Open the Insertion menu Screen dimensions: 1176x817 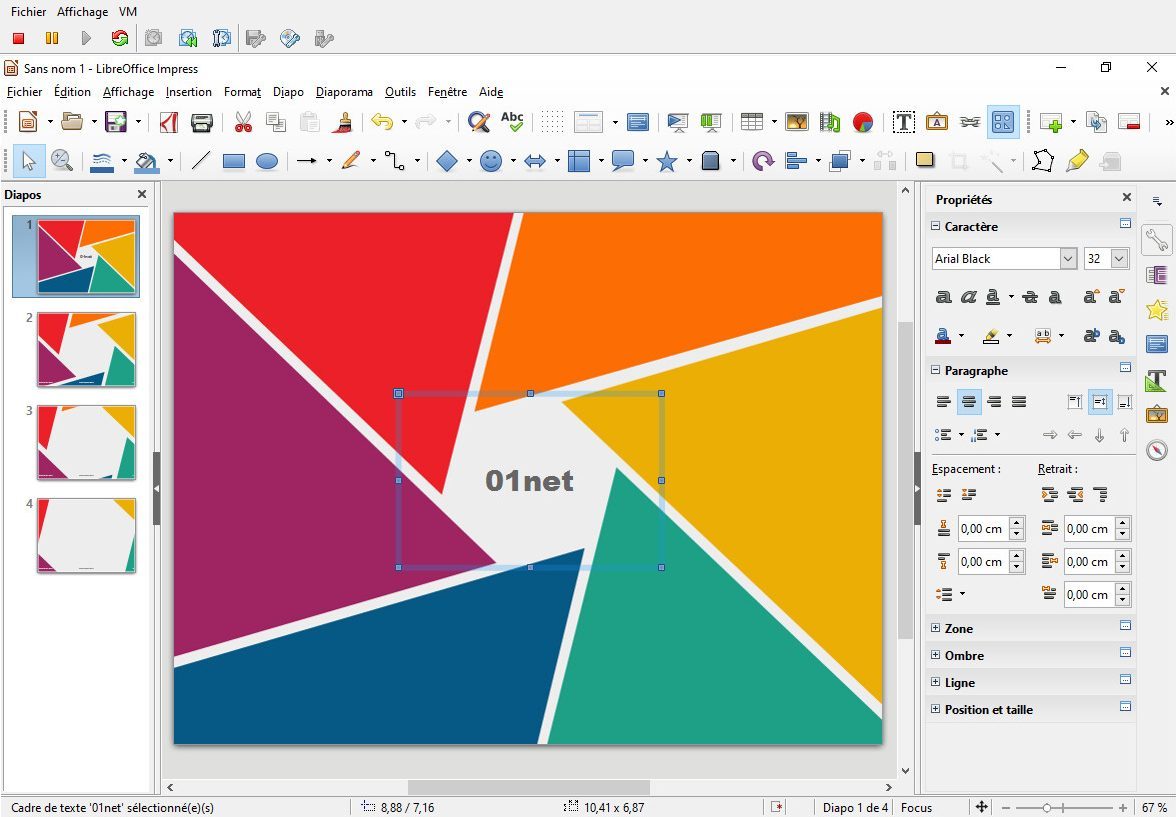pyautogui.click(x=188, y=92)
